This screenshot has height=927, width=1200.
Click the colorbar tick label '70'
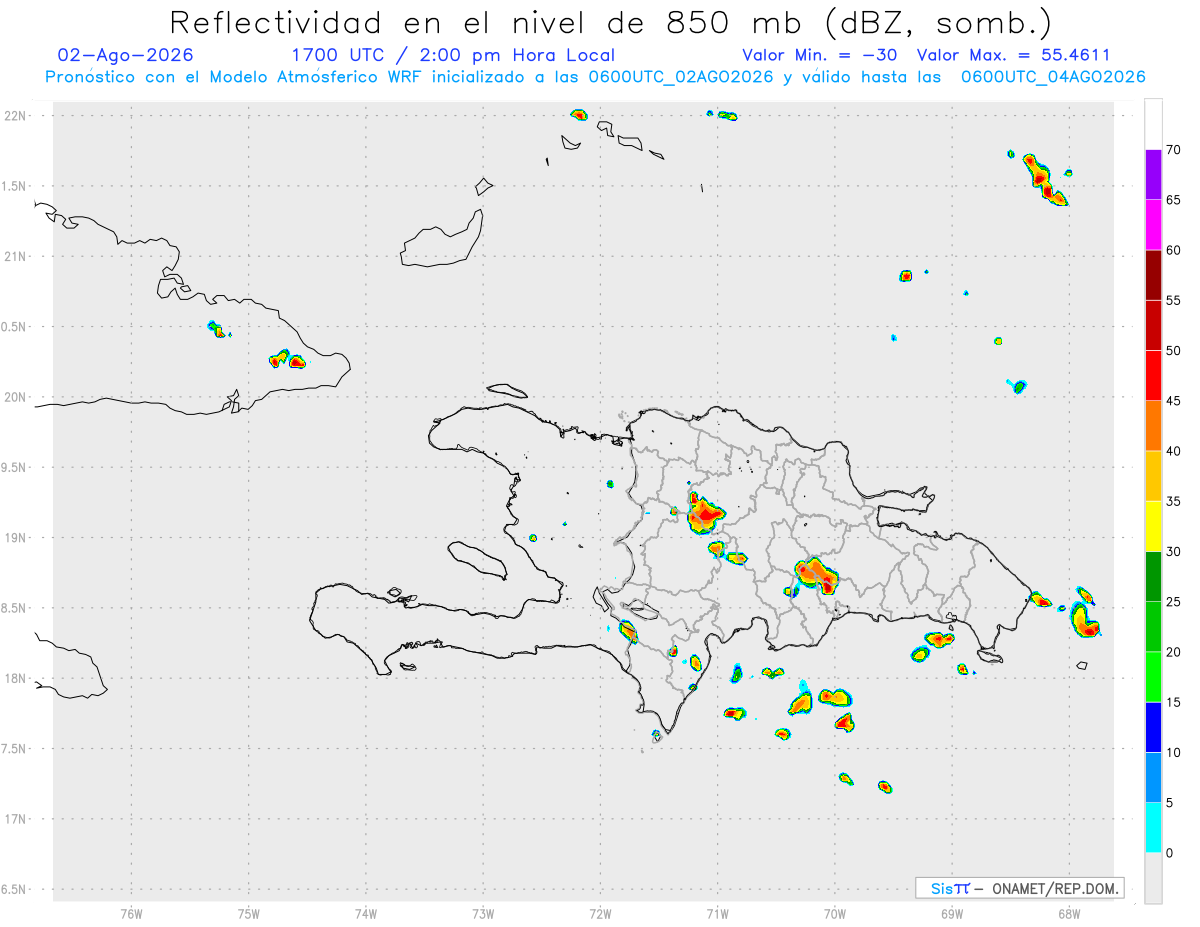1174,150
